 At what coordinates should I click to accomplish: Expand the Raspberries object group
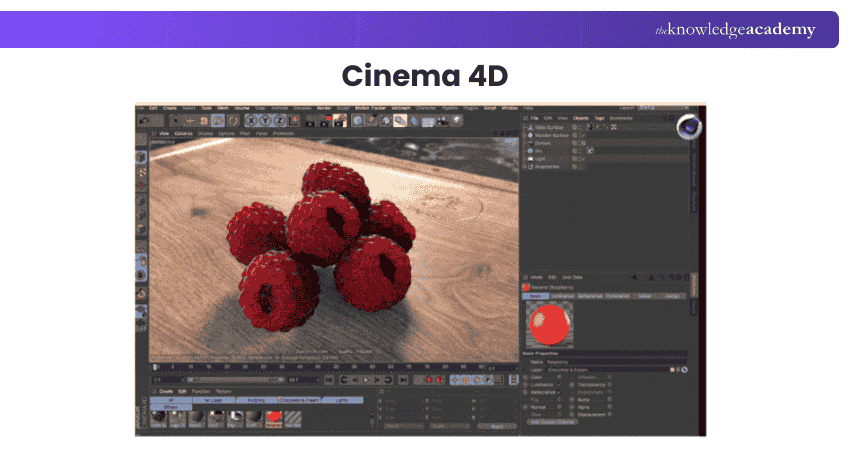(524, 167)
